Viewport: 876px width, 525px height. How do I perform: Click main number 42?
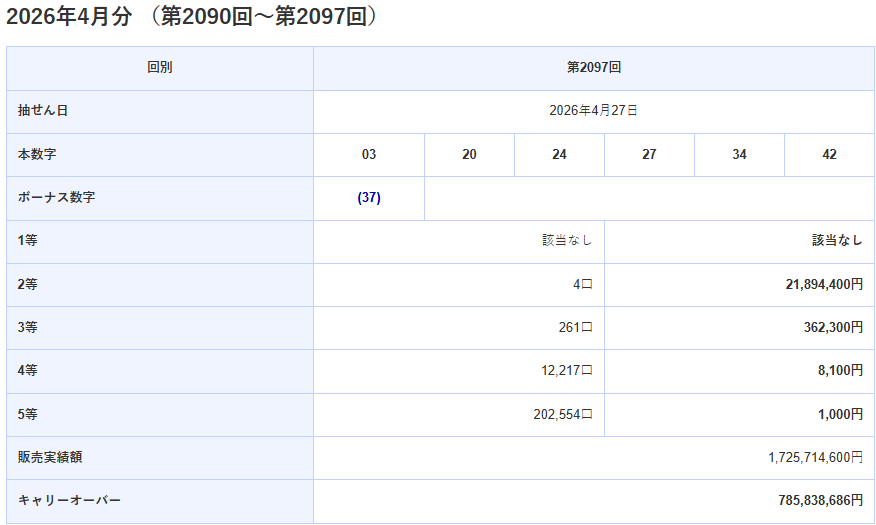(x=829, y=155)
